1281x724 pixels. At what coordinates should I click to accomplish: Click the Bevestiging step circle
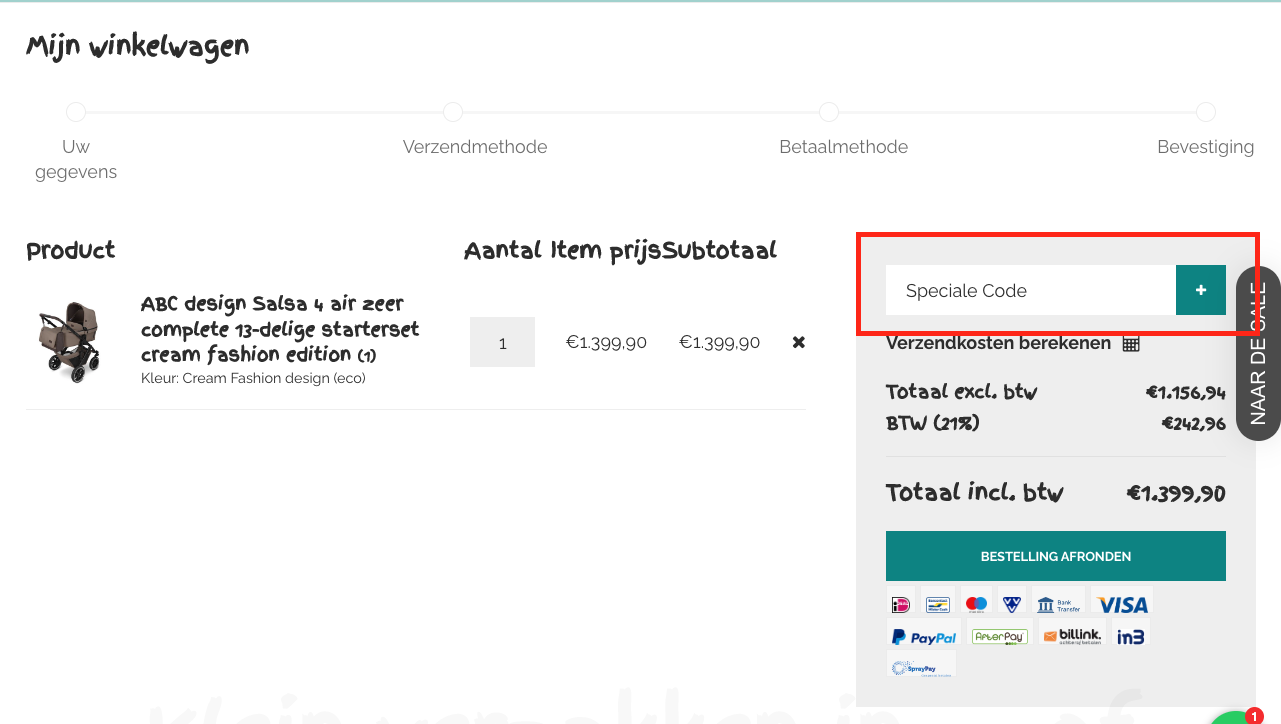(x=1206, y=112)
